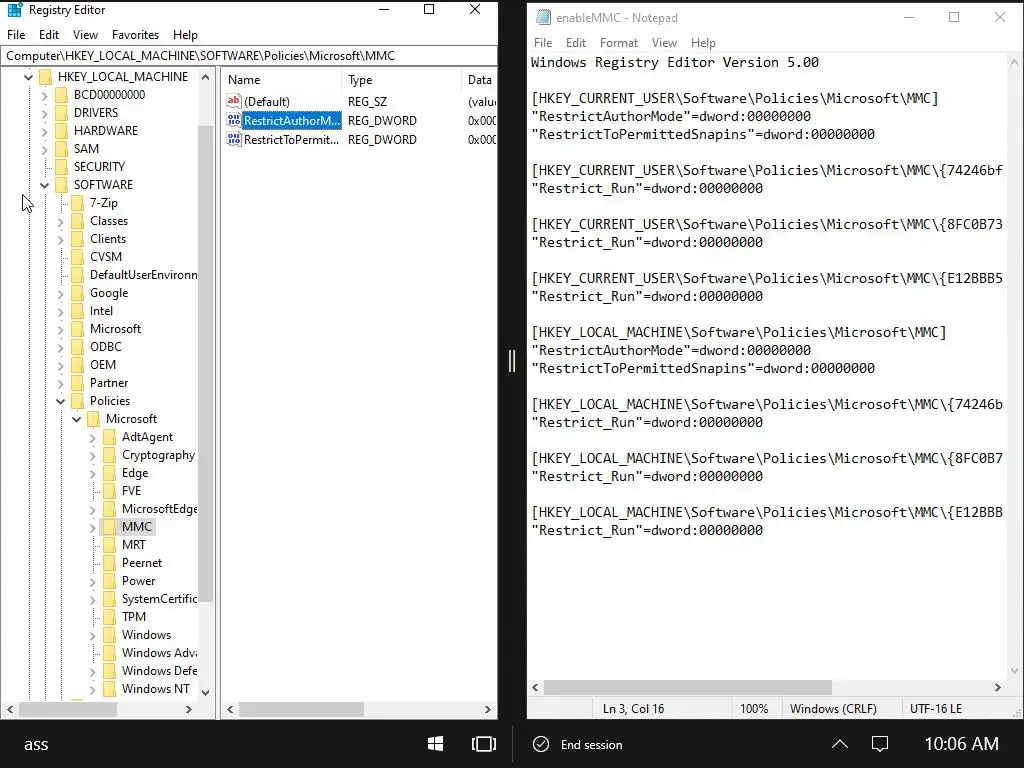Click End session button in taskbar

pyautogui.click(x=578, y=744)
